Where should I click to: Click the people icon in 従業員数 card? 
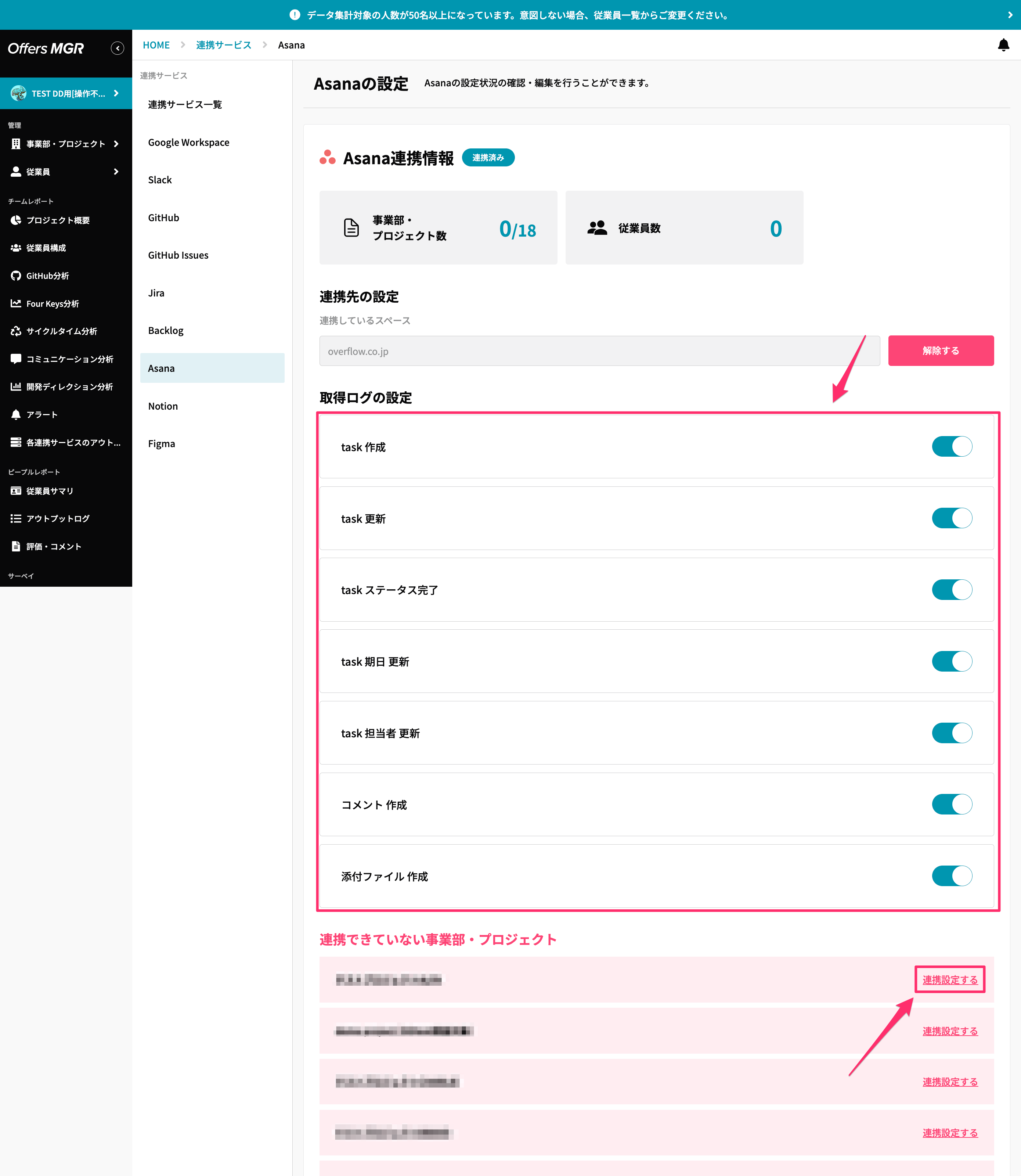[x=597, y=228]
